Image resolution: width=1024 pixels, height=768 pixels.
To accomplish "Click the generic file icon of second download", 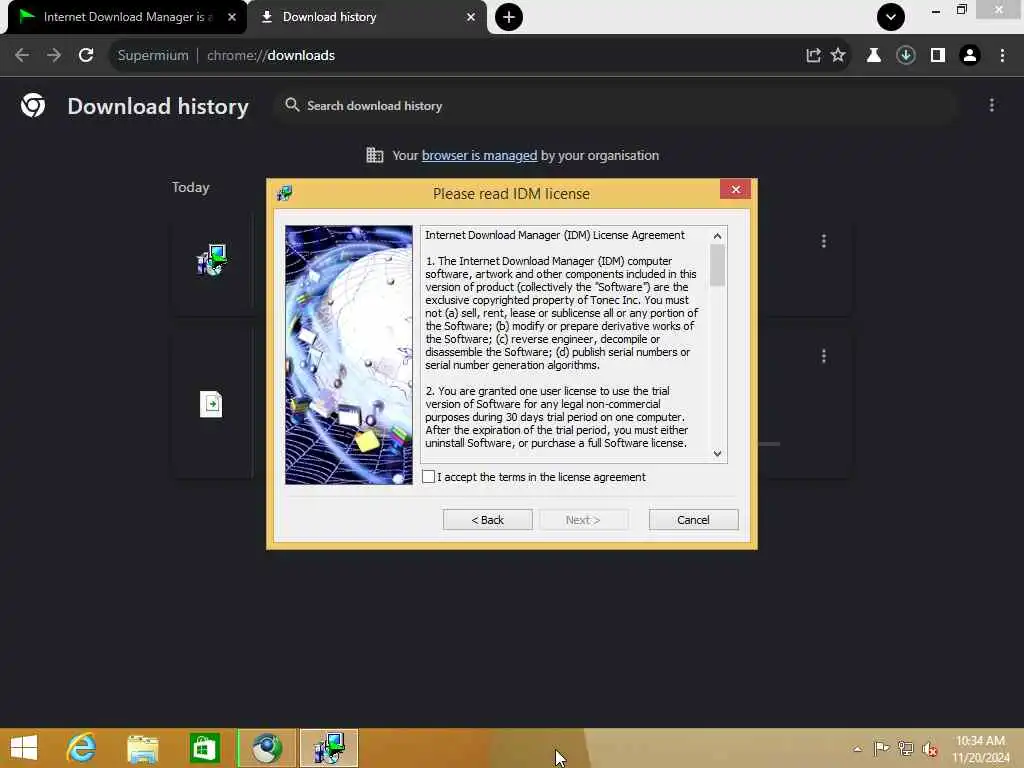I will pos(211,404).
